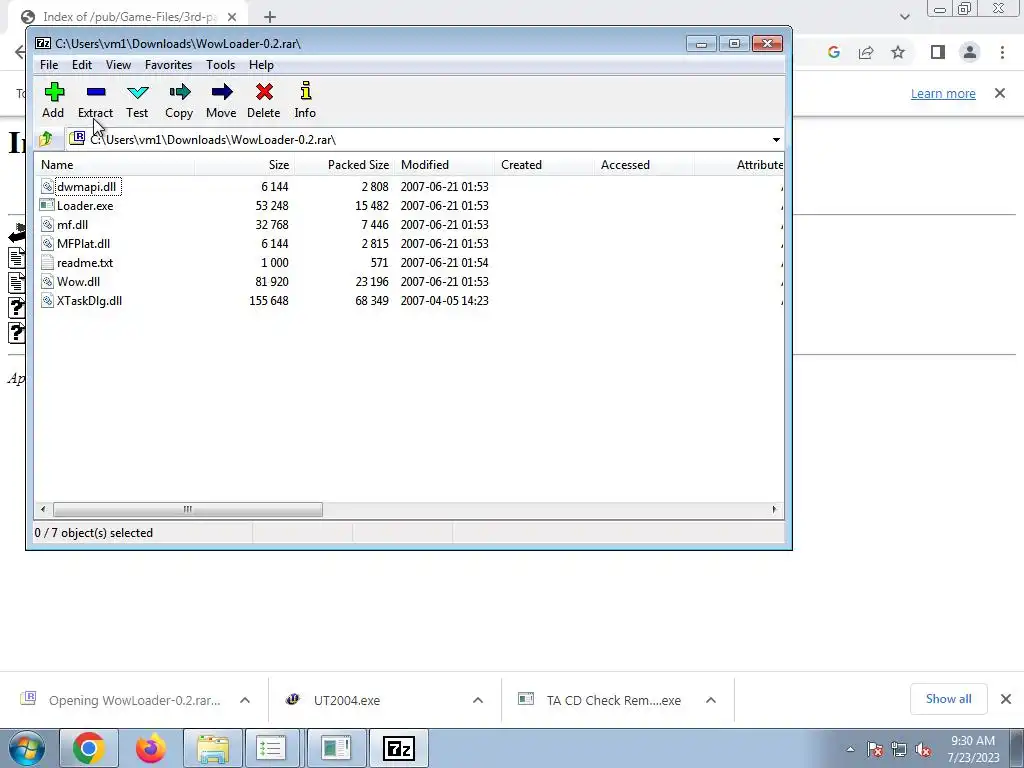This screenshot has height=768, width=1024.
Task: Click the 53 248 size of Loader.exe
Action: pyautogui.click(x=272, y=206)
